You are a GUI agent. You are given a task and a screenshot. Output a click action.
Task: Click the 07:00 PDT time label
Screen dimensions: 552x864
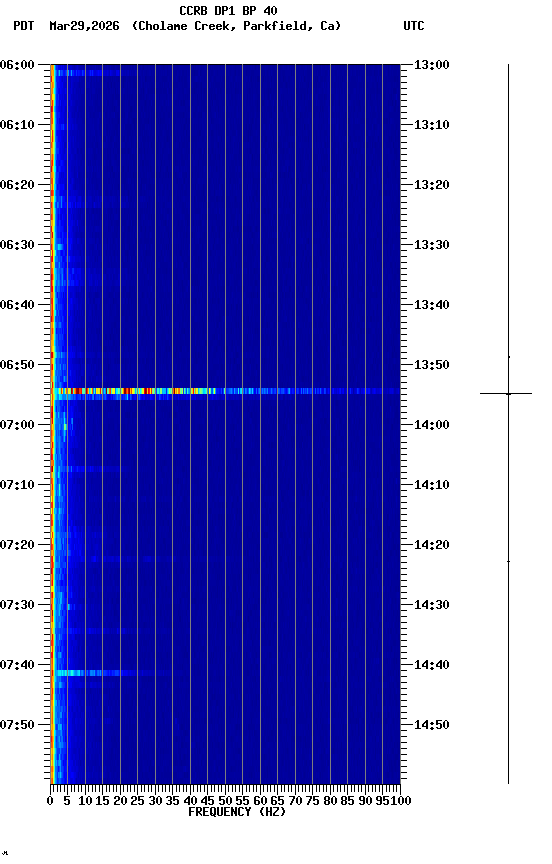[x=17, y=425]
